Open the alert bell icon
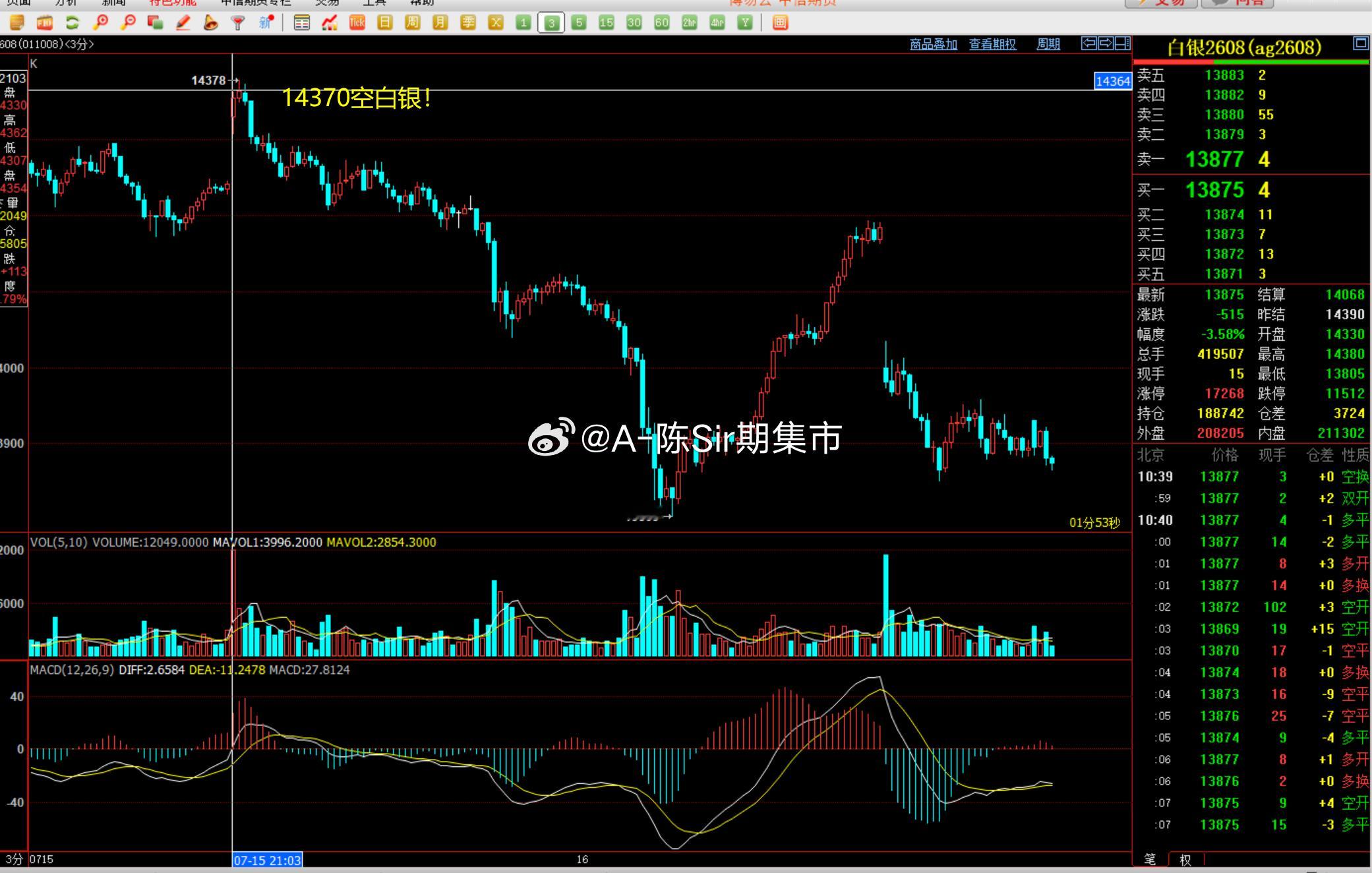1372x873 pixels. pyautogui.click(x=211, y=23)
